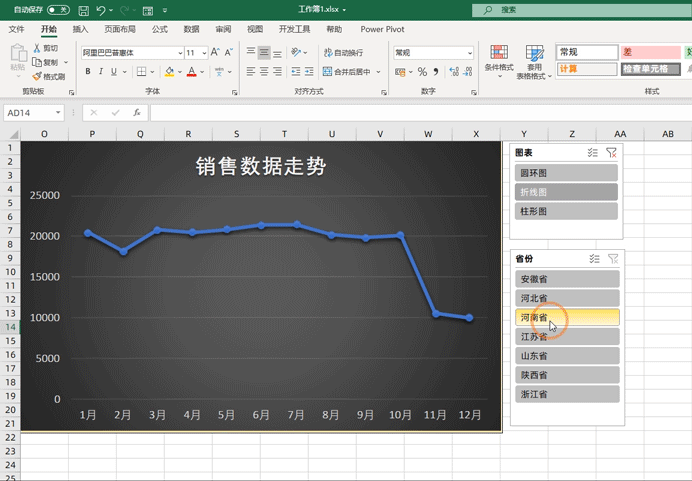This screenshot has width=692, height=481.
Task: Apply the red font color A
Action: point(192,71)
